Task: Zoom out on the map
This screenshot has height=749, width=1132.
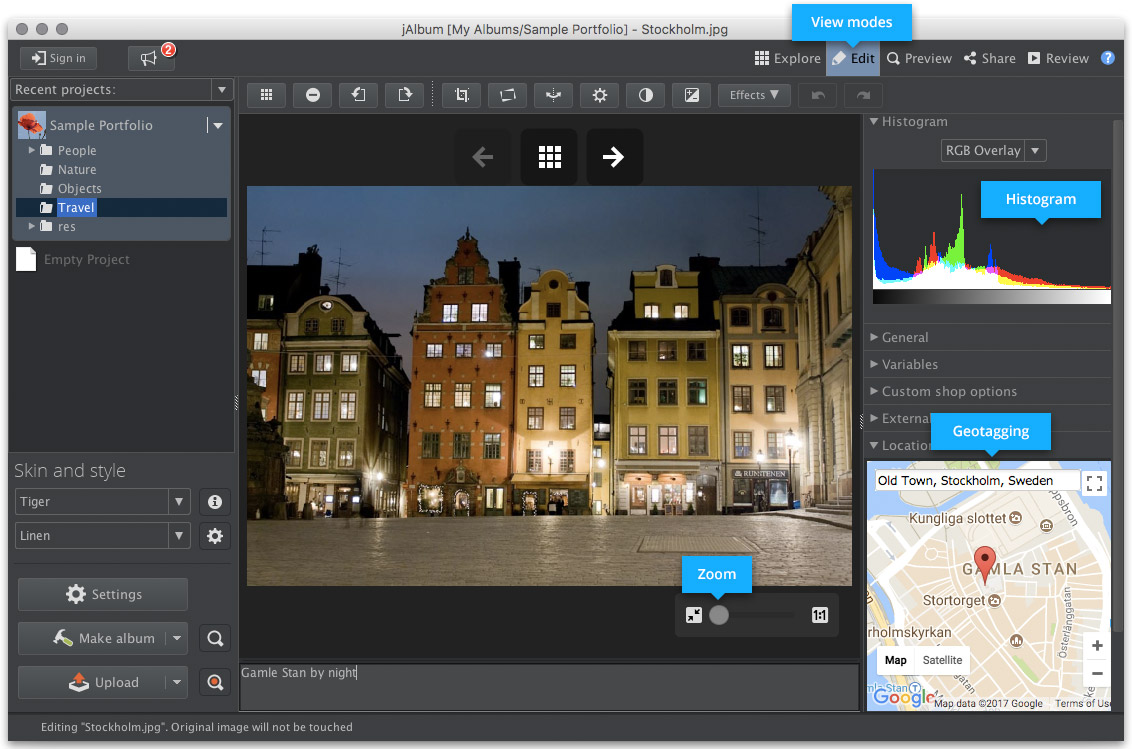Action: tap(1097, 673)
